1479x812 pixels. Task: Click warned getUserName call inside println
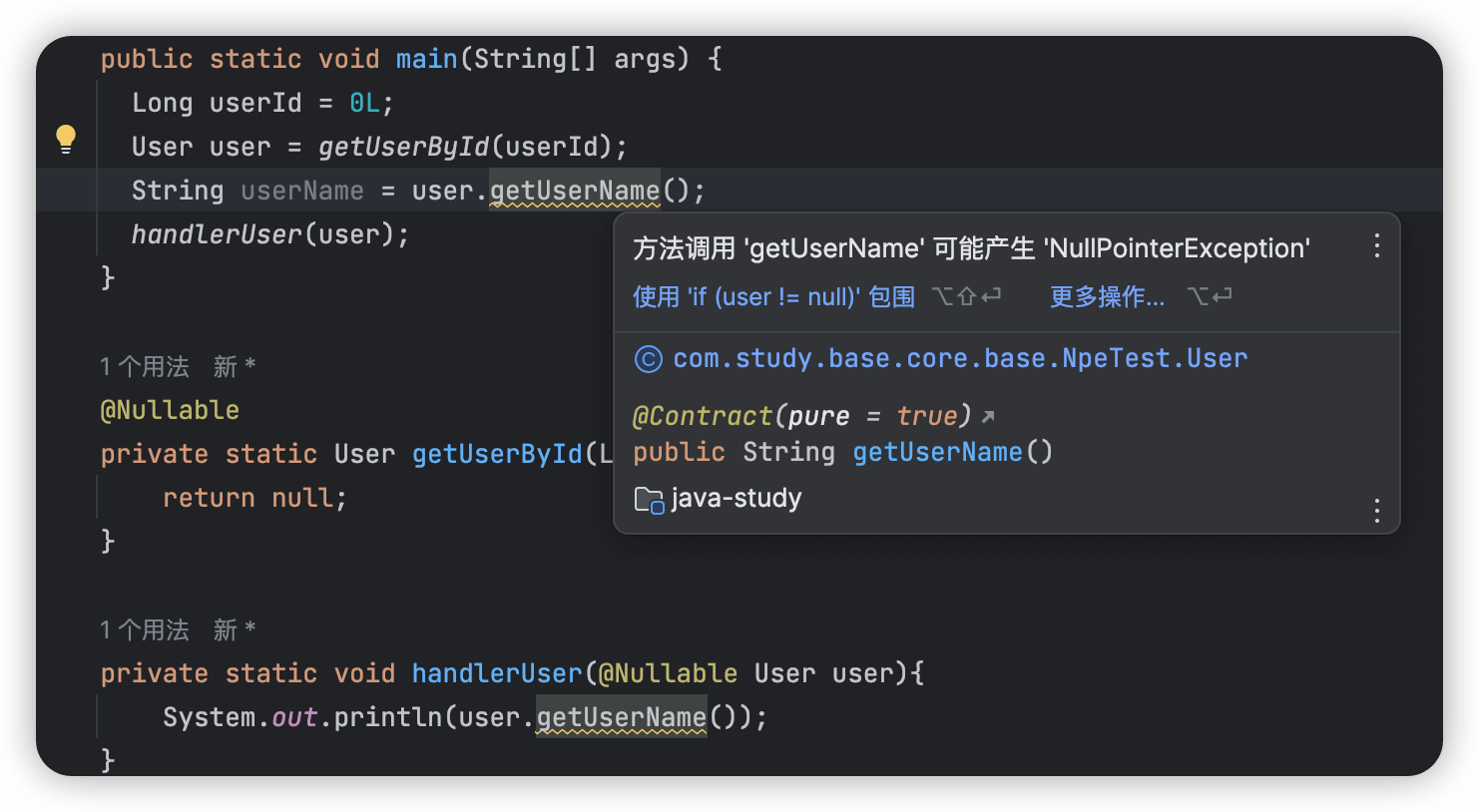click(622, 717)
